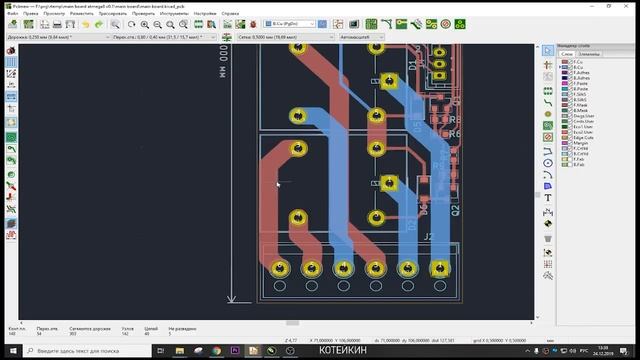Zoom to fit board icon
640x360 pixels.
(x=170, y=24)
